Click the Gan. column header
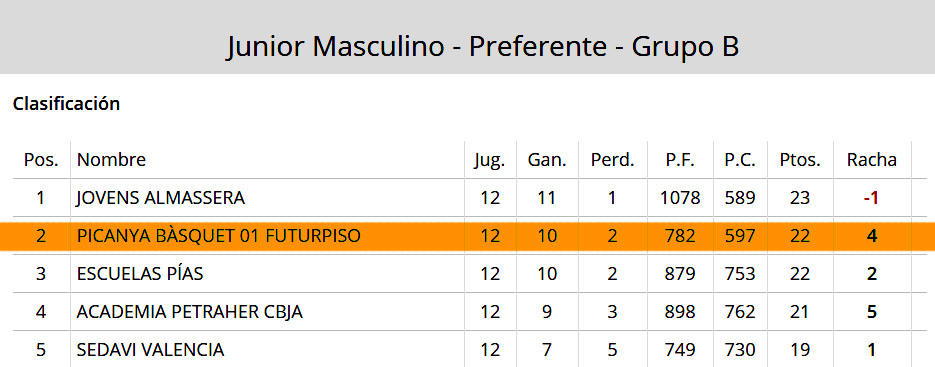Viewport: 935px width, 367px height. click(547, 160)
